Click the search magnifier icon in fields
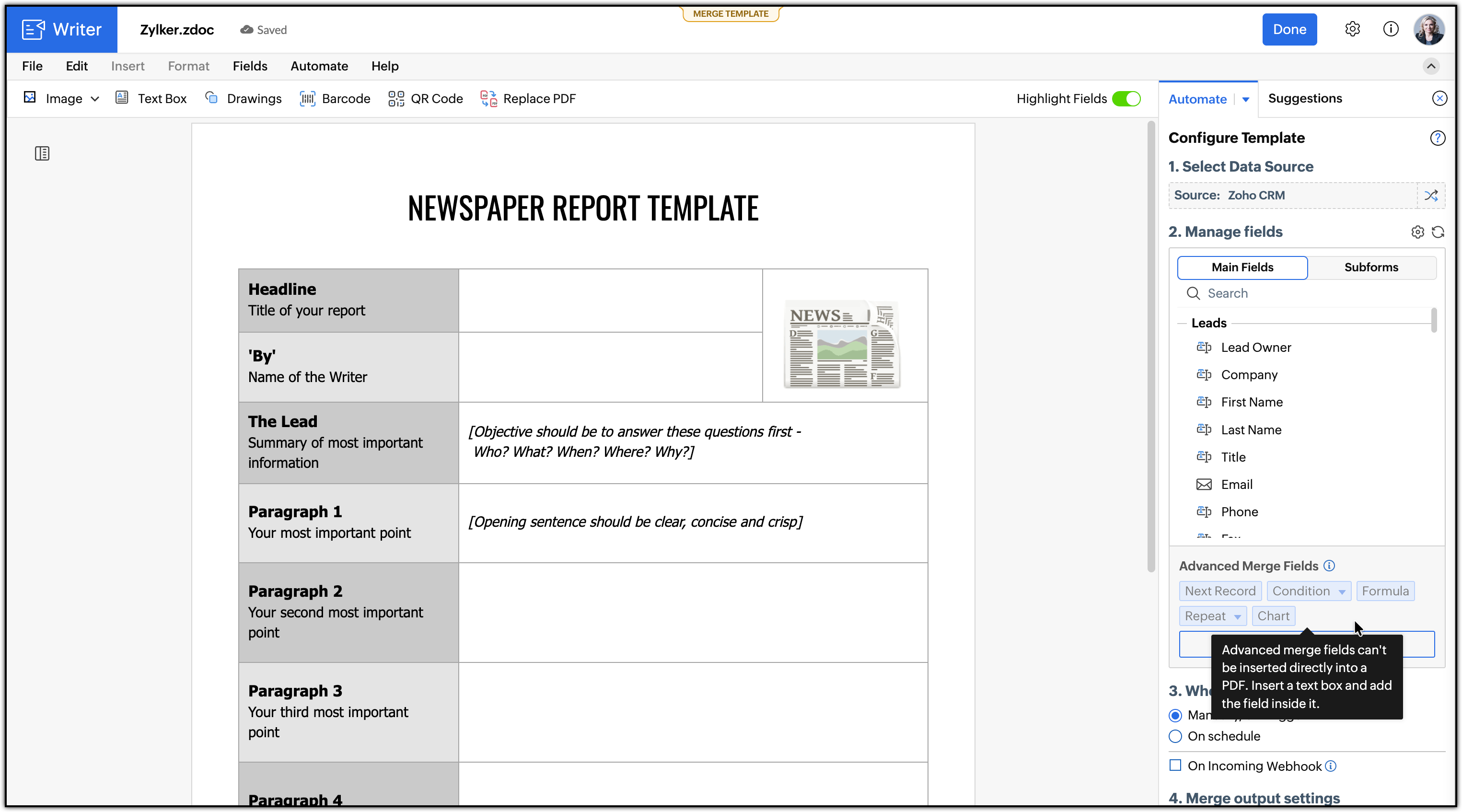 point(1193,293)
